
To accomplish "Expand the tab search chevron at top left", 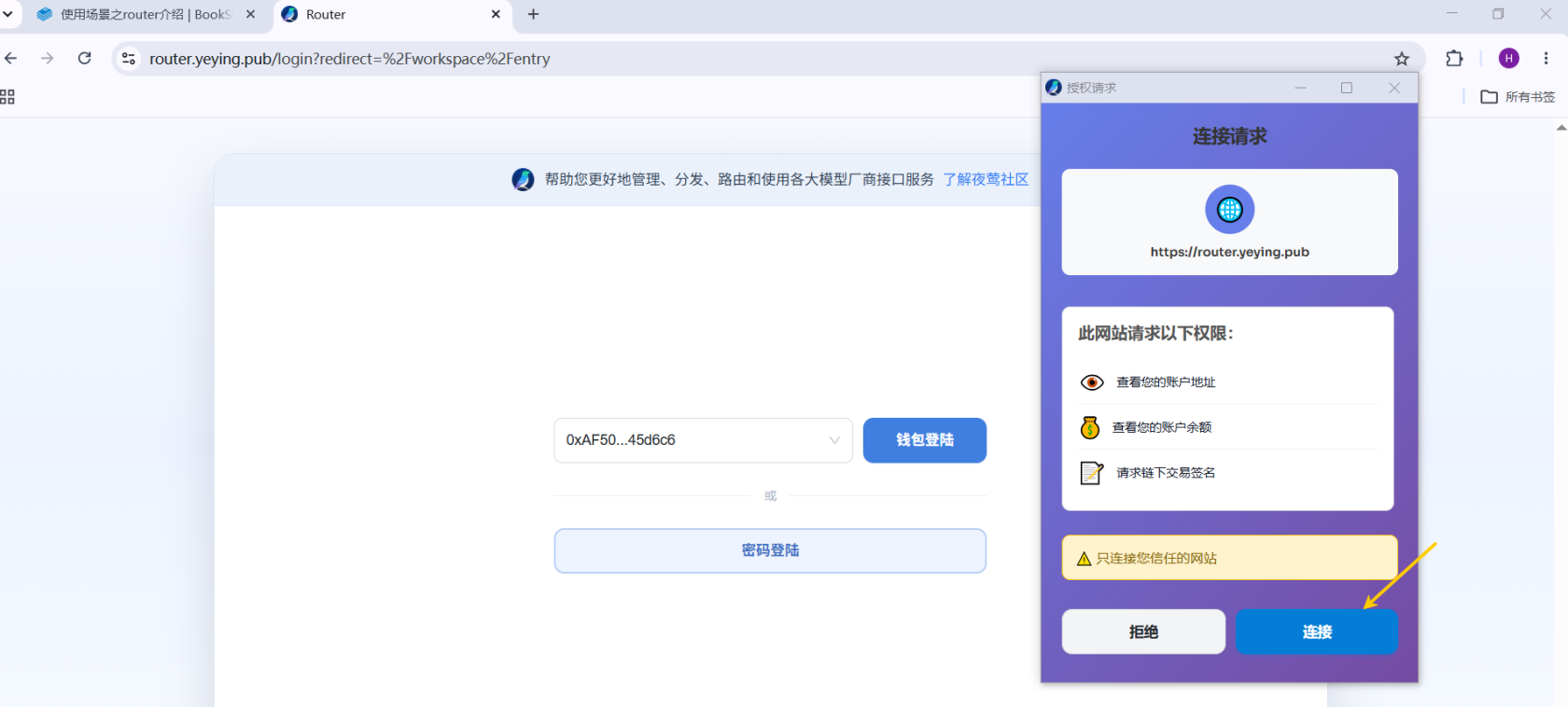I will [7, 14].
